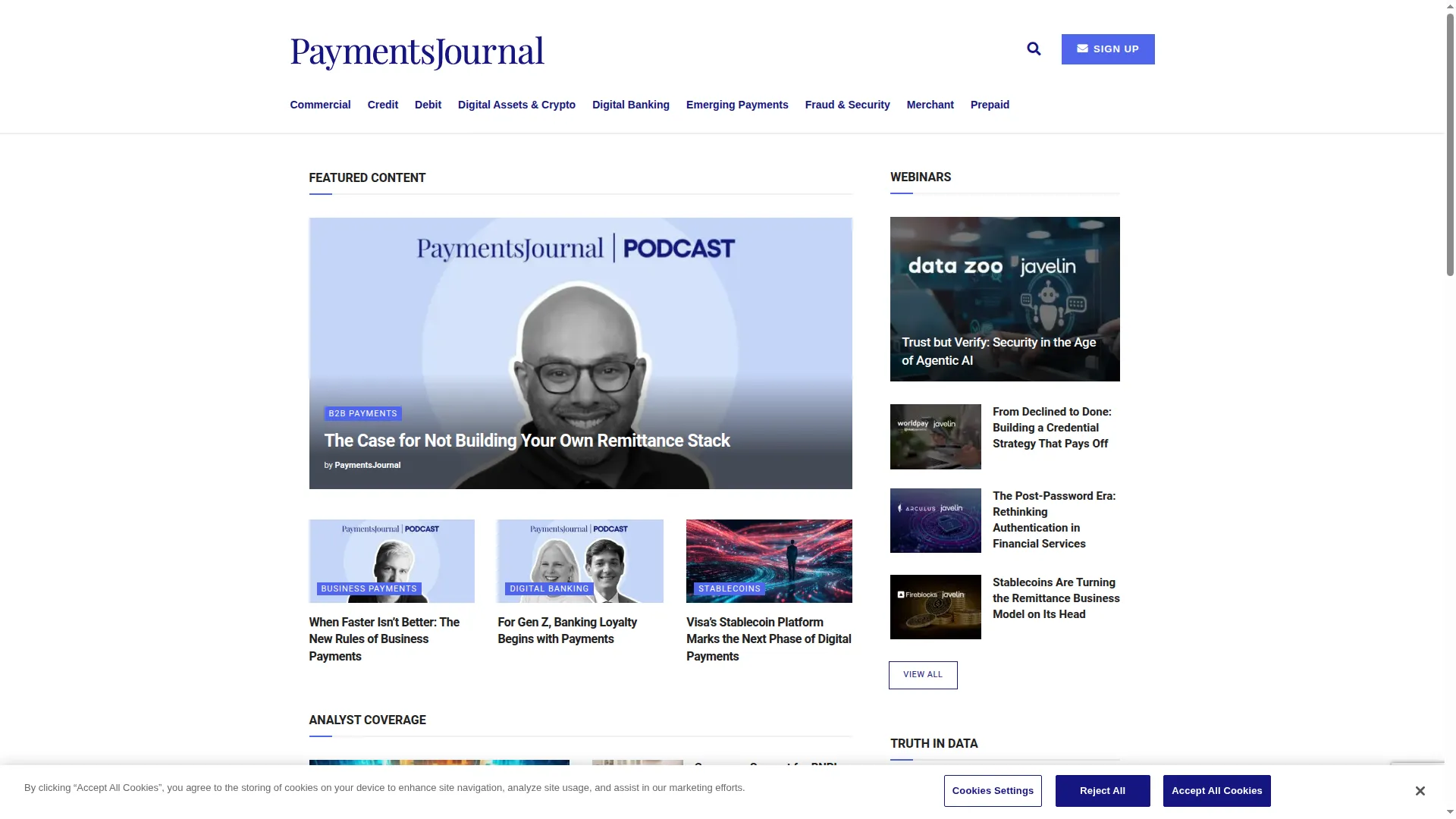
Task: Click Reject All cookies
Action: click(x=1103, y=791)
